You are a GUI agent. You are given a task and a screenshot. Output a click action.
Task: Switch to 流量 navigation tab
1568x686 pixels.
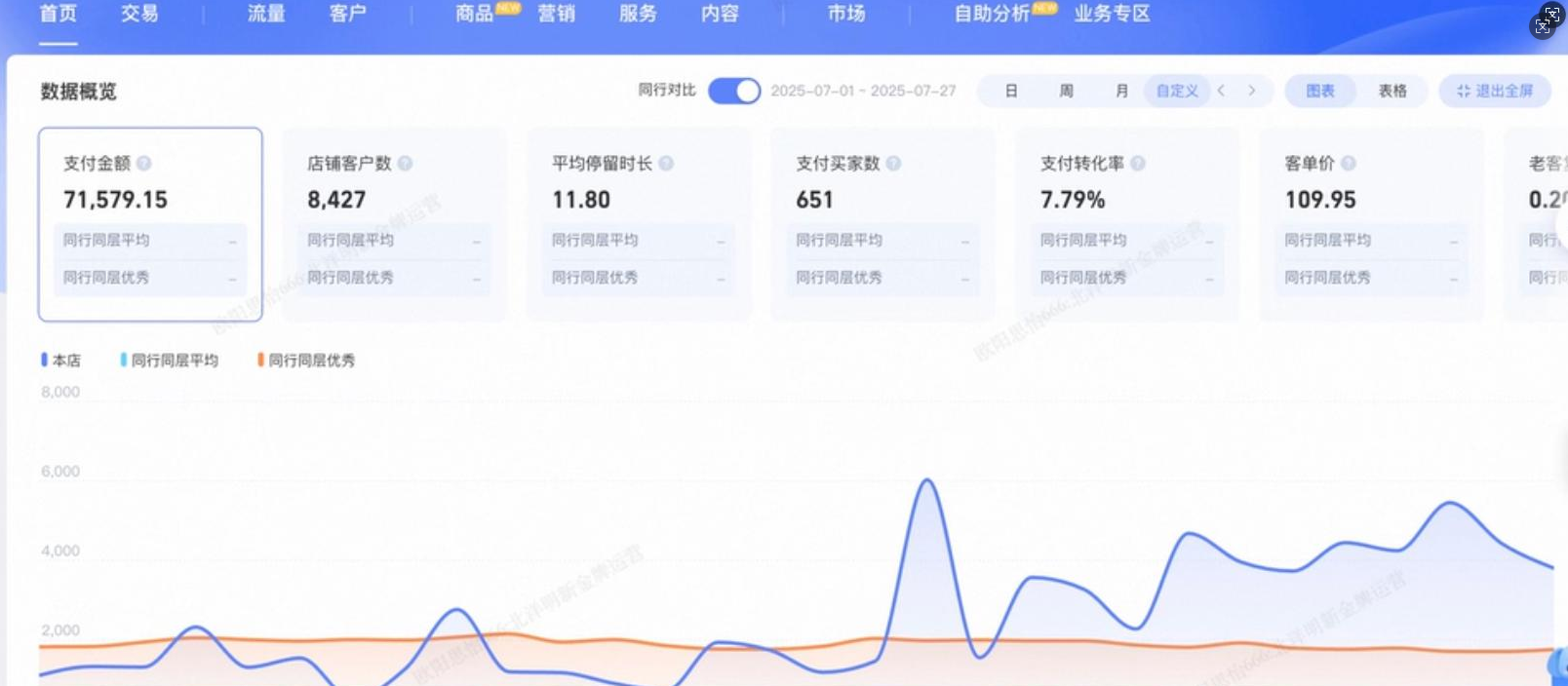(265, 14)
